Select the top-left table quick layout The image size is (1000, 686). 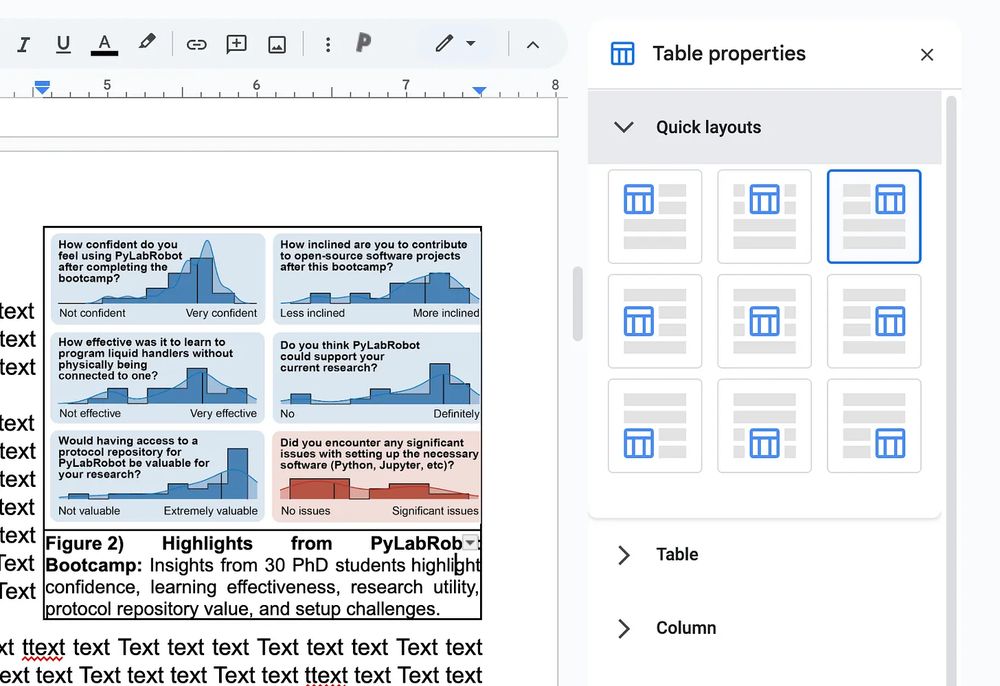coord(655,216)
